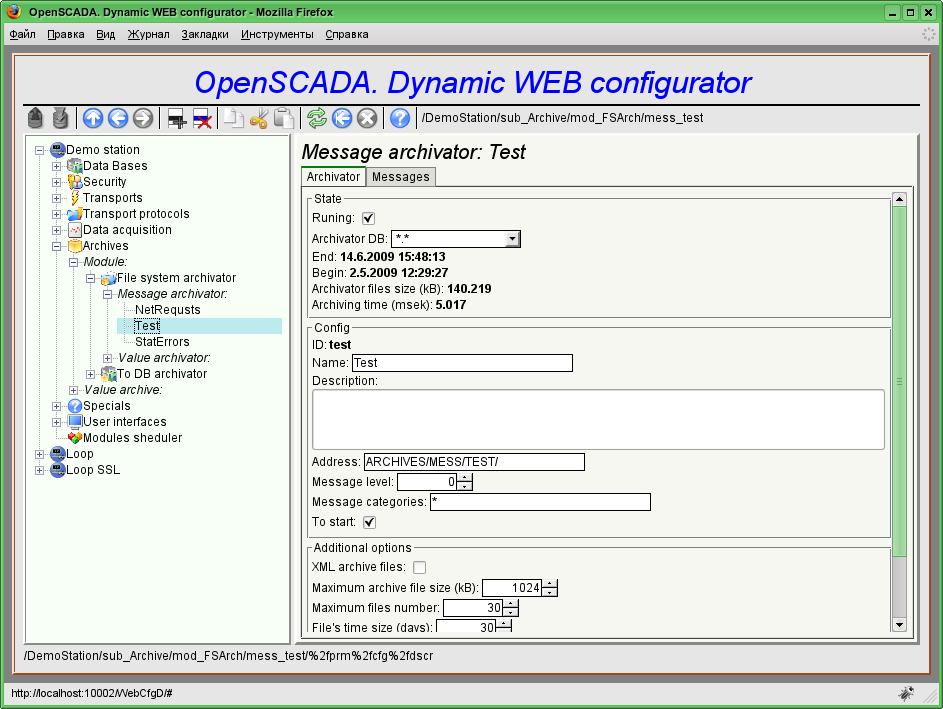Open the Закладки menu
The height and width of the screenshot is (709, 943).
205,34
